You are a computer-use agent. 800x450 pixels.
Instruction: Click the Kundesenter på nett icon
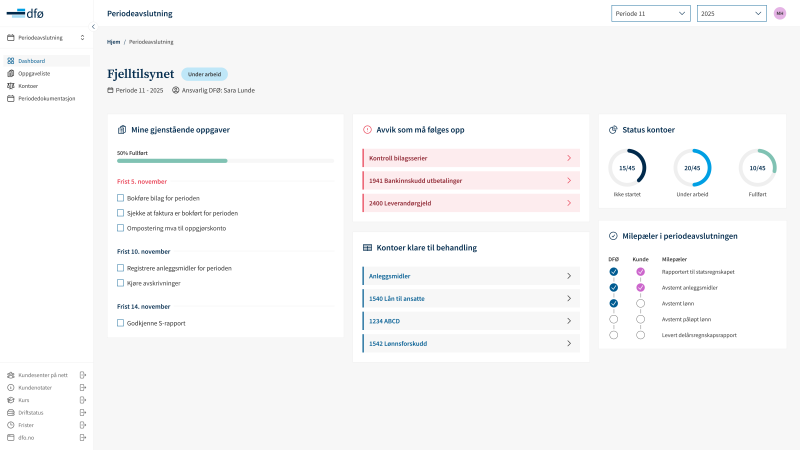pyautogui.click(x=11, y=375)
